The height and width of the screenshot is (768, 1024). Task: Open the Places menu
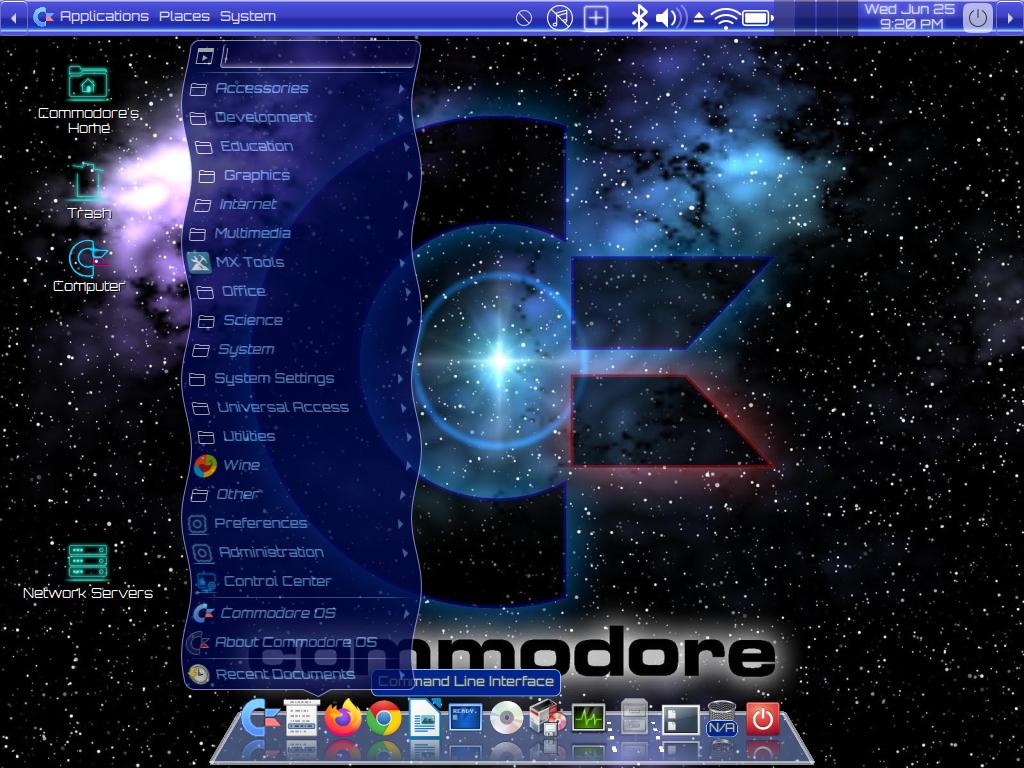tap(184, 16)
